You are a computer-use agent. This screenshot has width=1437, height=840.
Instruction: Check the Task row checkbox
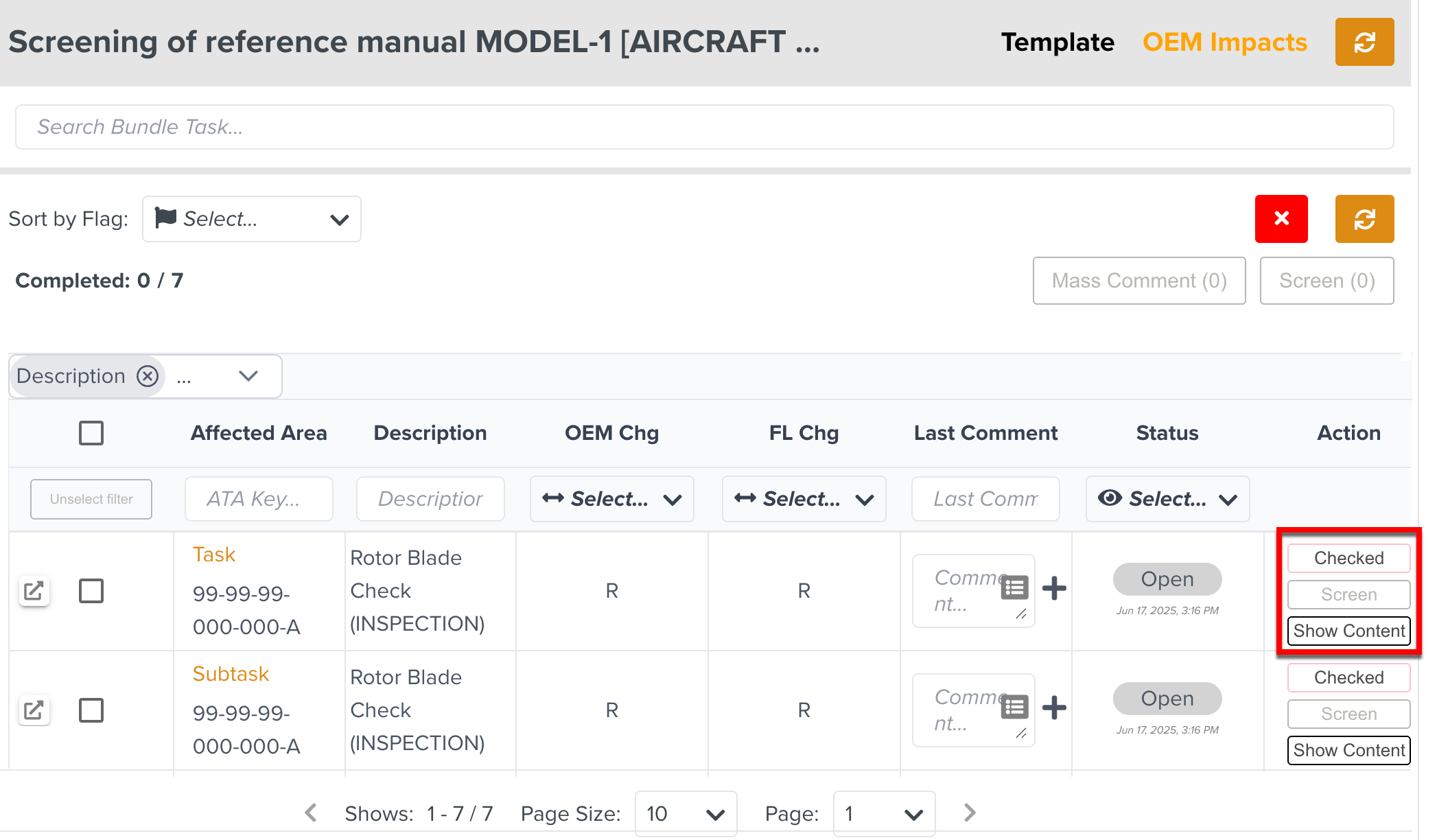[x=91, y=591]
